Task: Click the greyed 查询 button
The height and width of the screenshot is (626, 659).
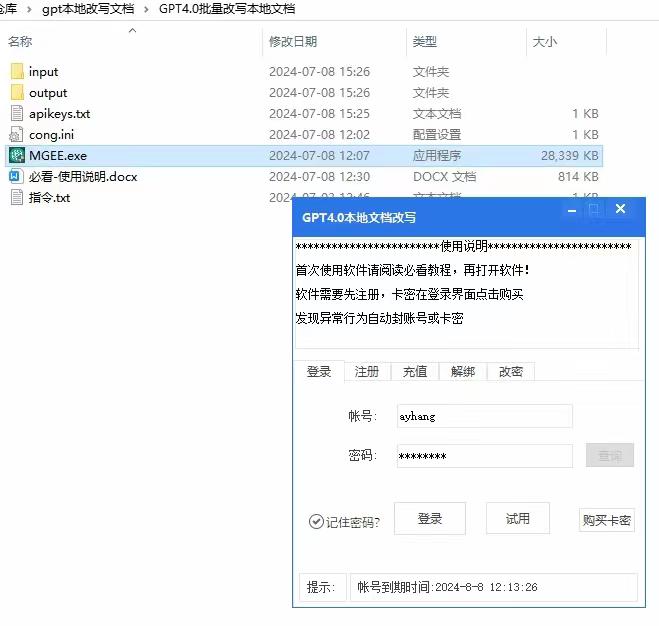Action: tap(610, 455)
